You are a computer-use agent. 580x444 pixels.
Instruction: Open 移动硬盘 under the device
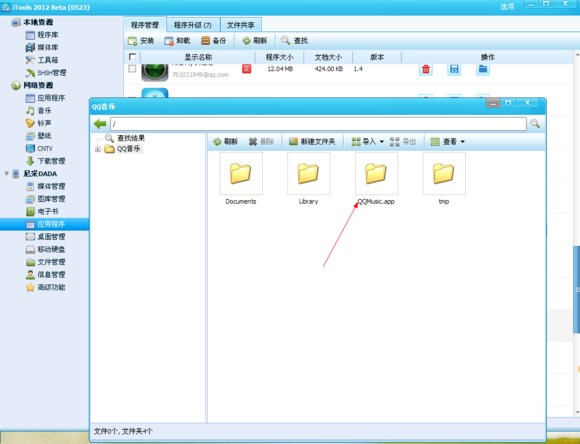pyautogui.click(x=45, y=249)
